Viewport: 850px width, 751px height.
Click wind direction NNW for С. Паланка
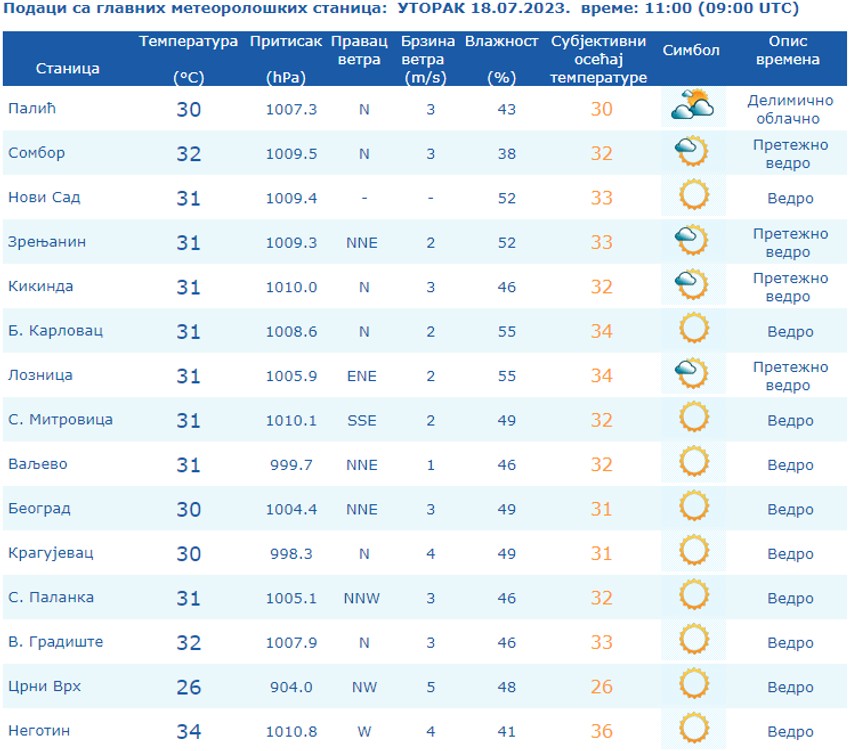[x=362, y=598]
